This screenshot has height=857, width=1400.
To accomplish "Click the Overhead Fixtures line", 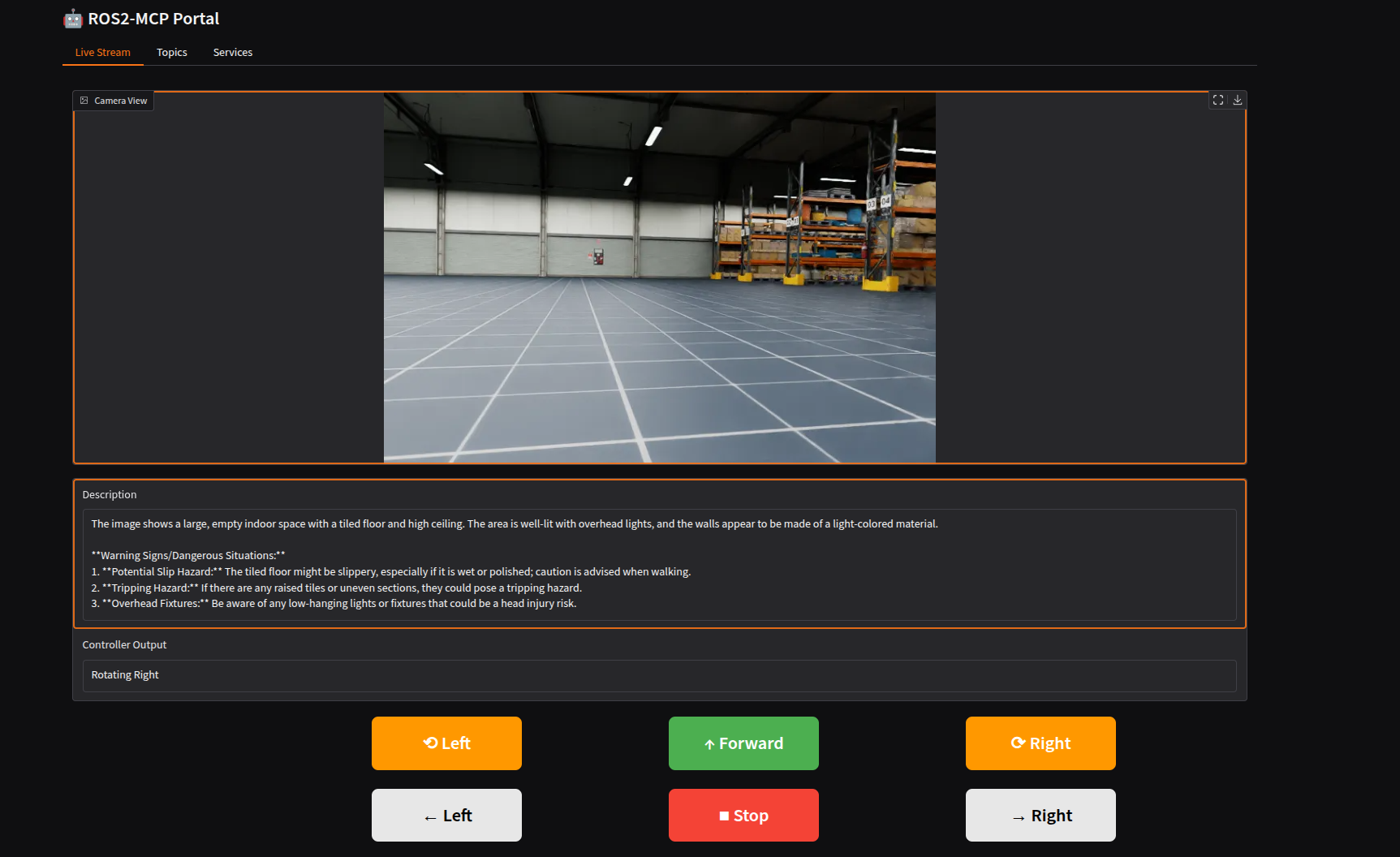I will (x=334, y=604).
